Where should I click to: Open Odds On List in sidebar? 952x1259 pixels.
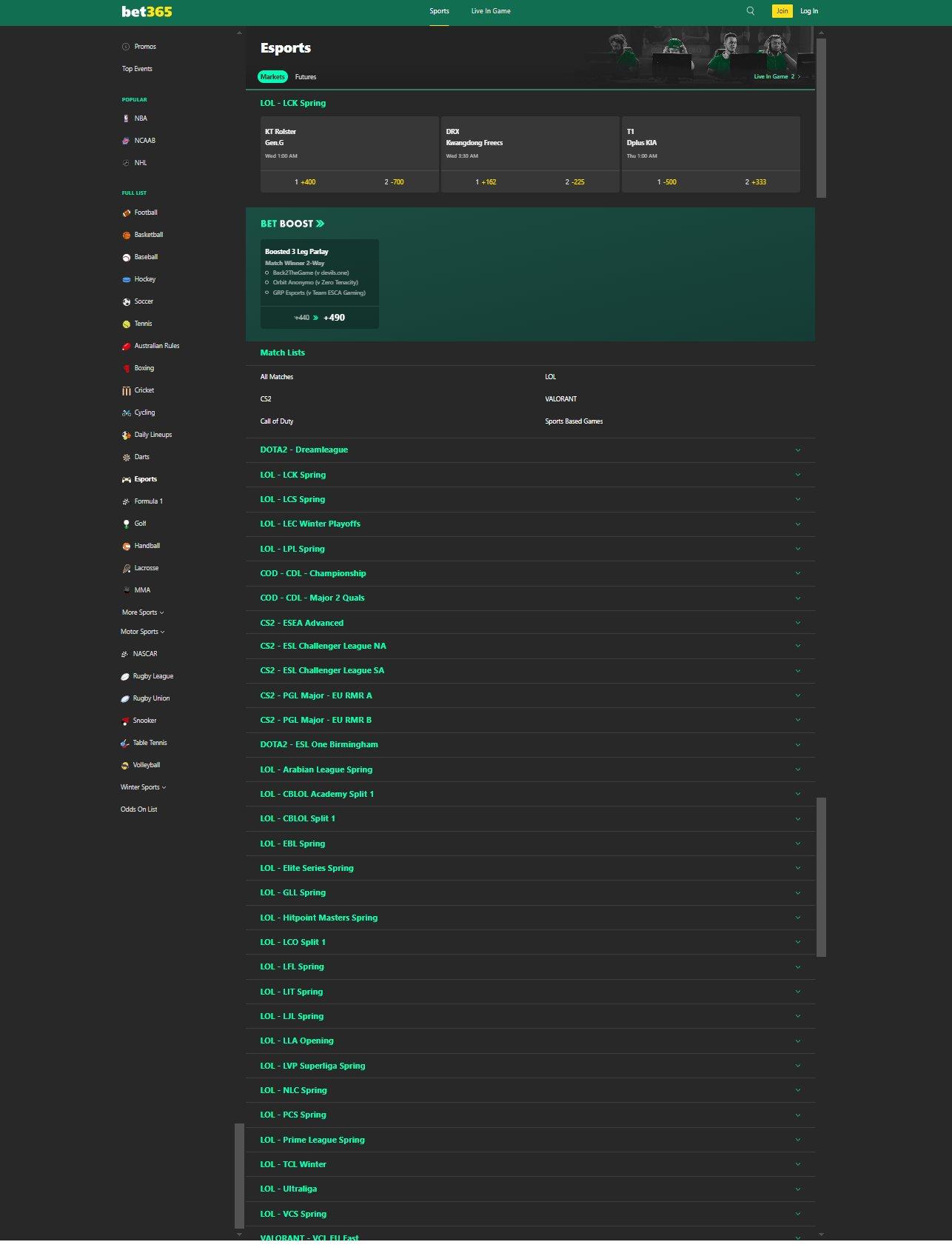coord(138,809)
